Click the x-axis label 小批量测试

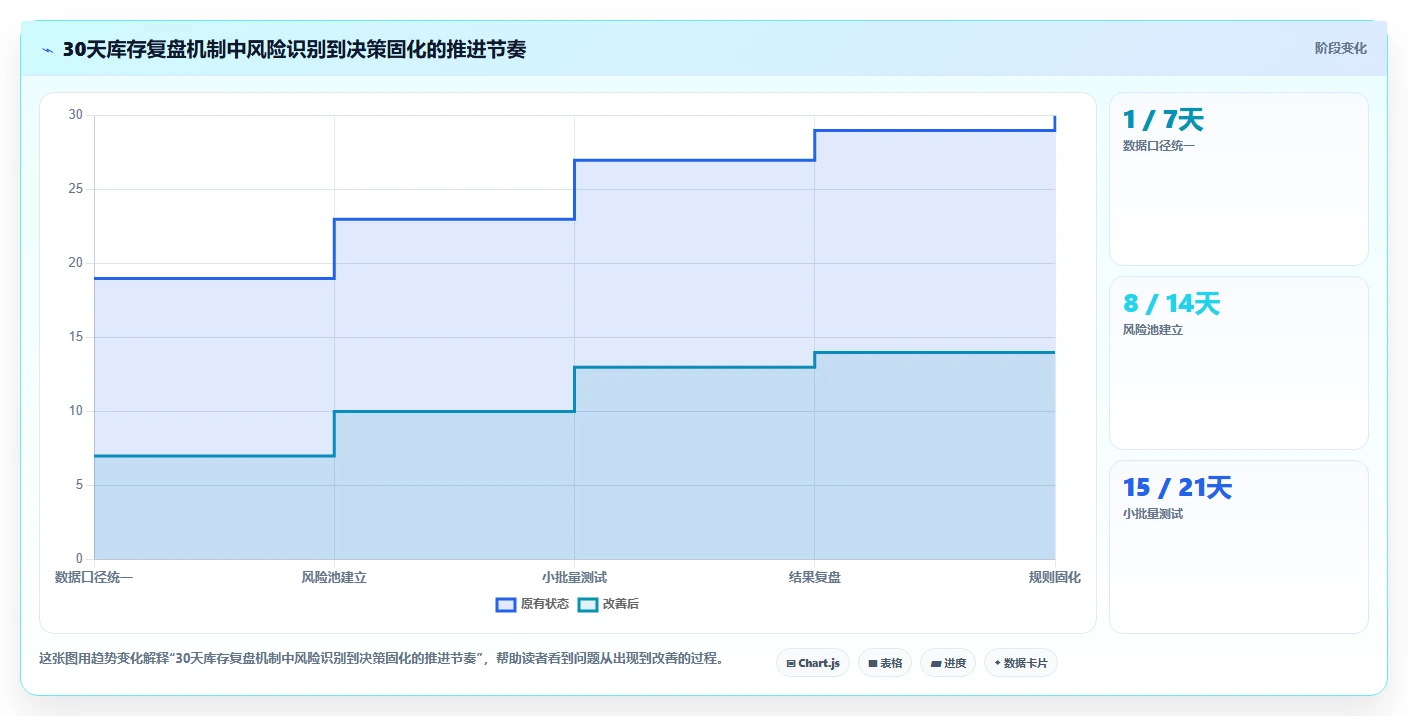[574, 577]
